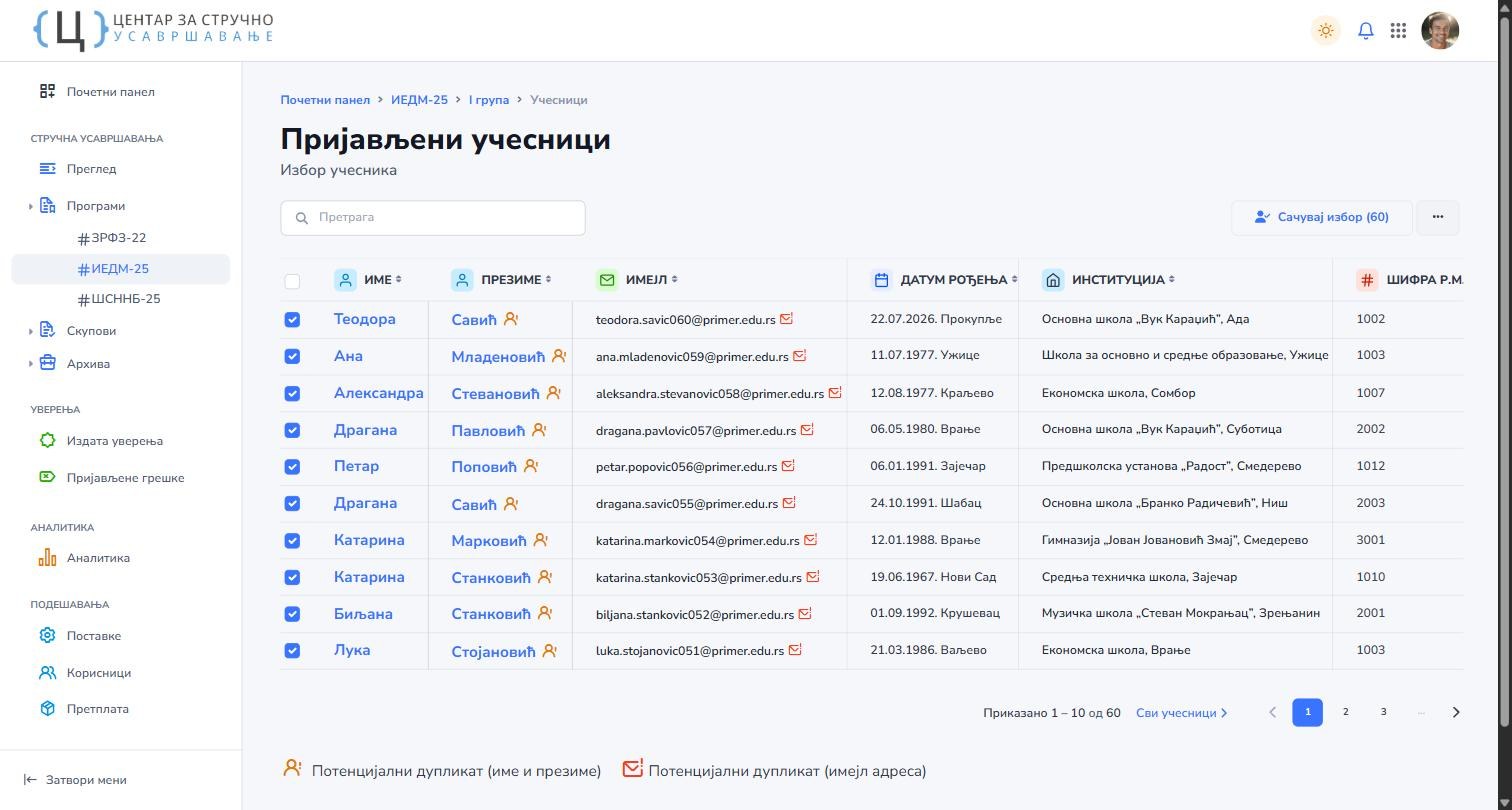1512x810 pixels.
Task: Uncheck the row for Лука Стојановић
Action: click(x=292, y=650)
